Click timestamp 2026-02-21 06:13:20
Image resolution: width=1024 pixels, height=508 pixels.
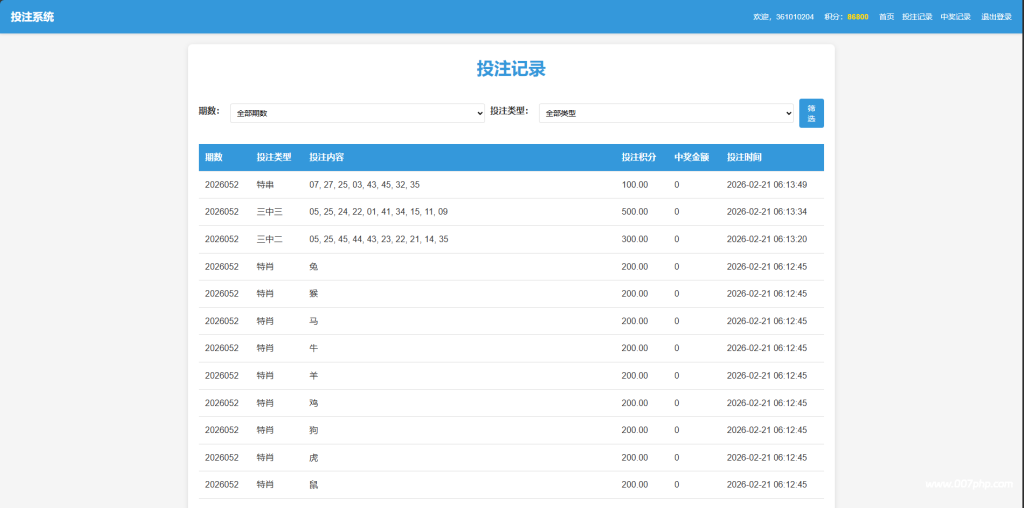(767, 240)
